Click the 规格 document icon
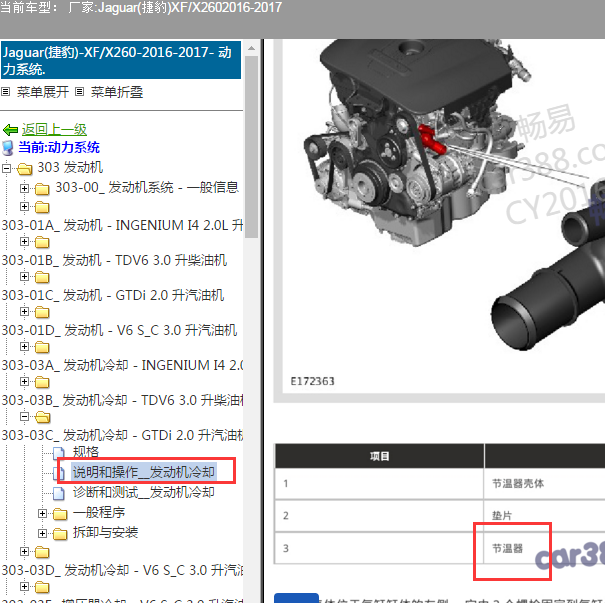605x603 pixels. coord(59,453)
